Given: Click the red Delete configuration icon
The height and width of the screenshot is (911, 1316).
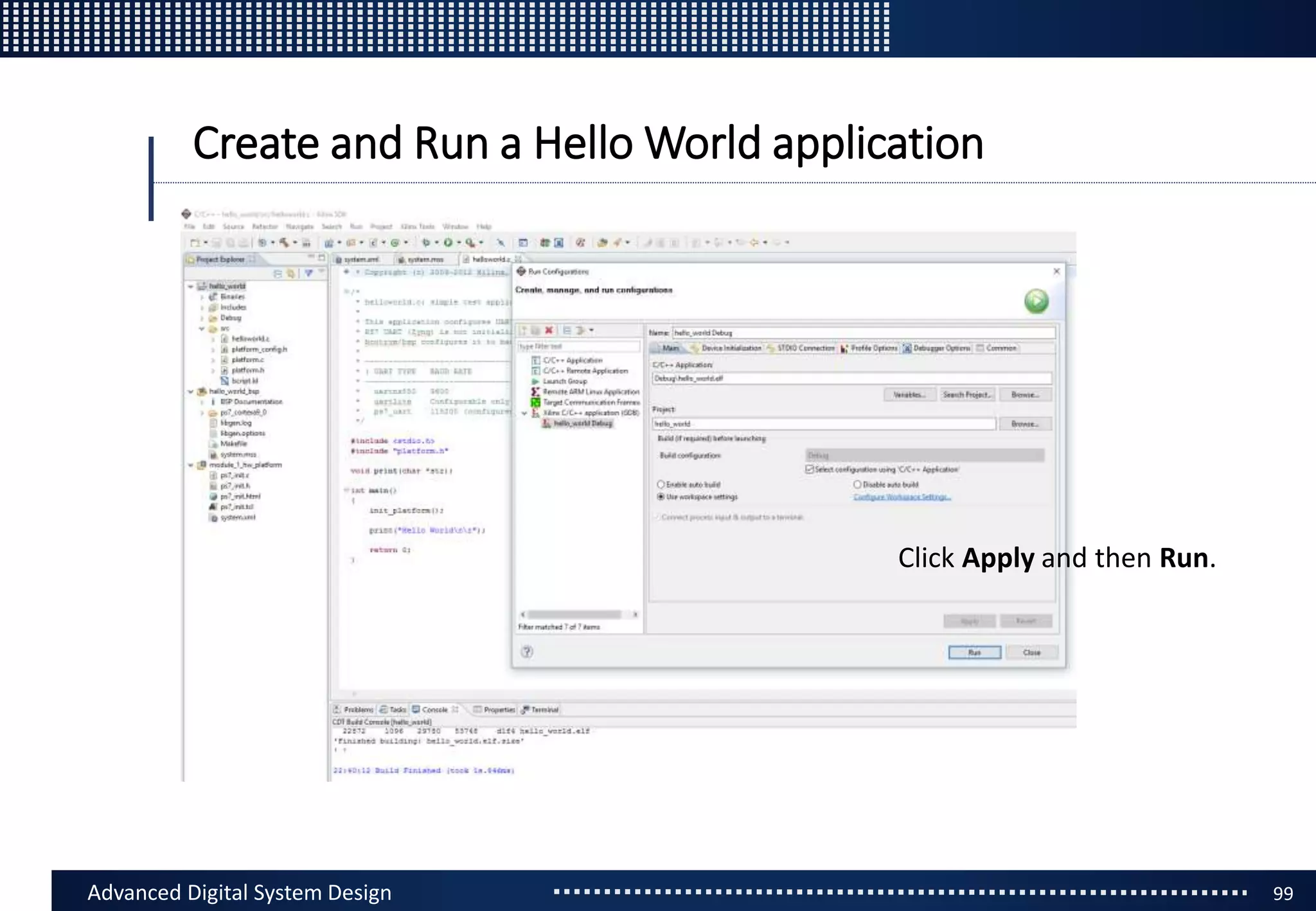Looking at the screenshot, I should click(549, 330).
